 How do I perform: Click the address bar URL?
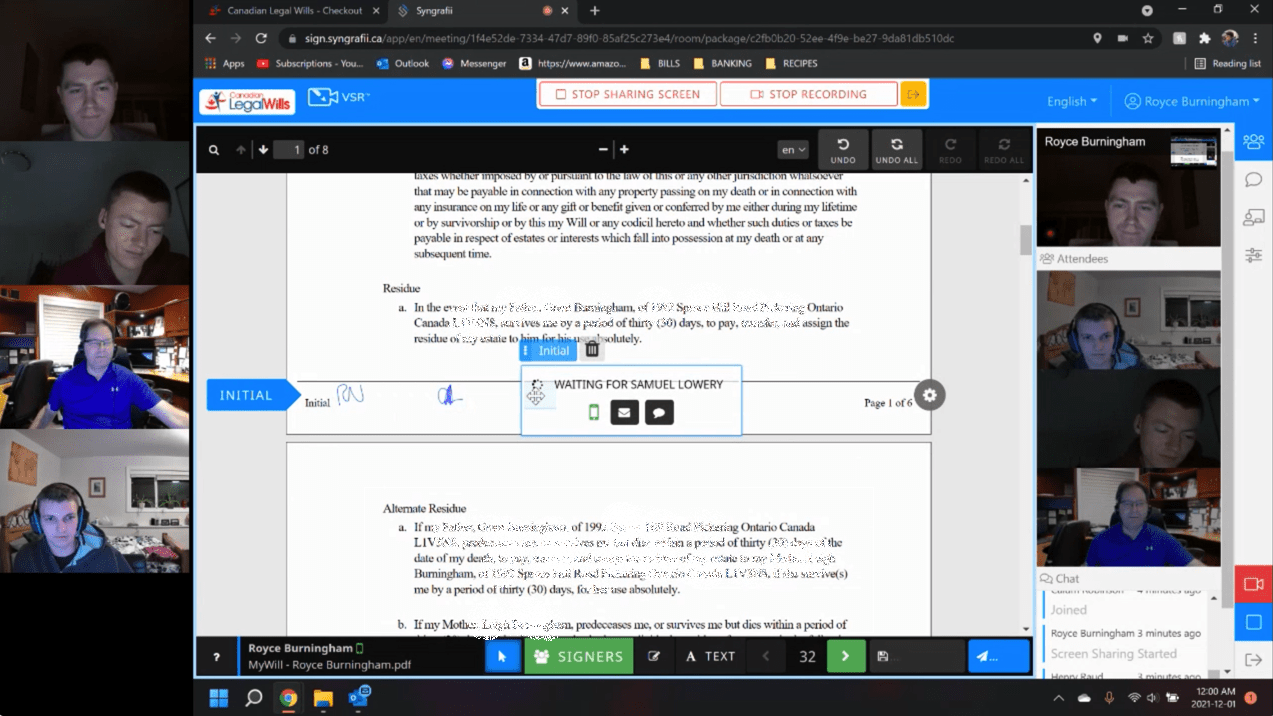pos(629,38)
